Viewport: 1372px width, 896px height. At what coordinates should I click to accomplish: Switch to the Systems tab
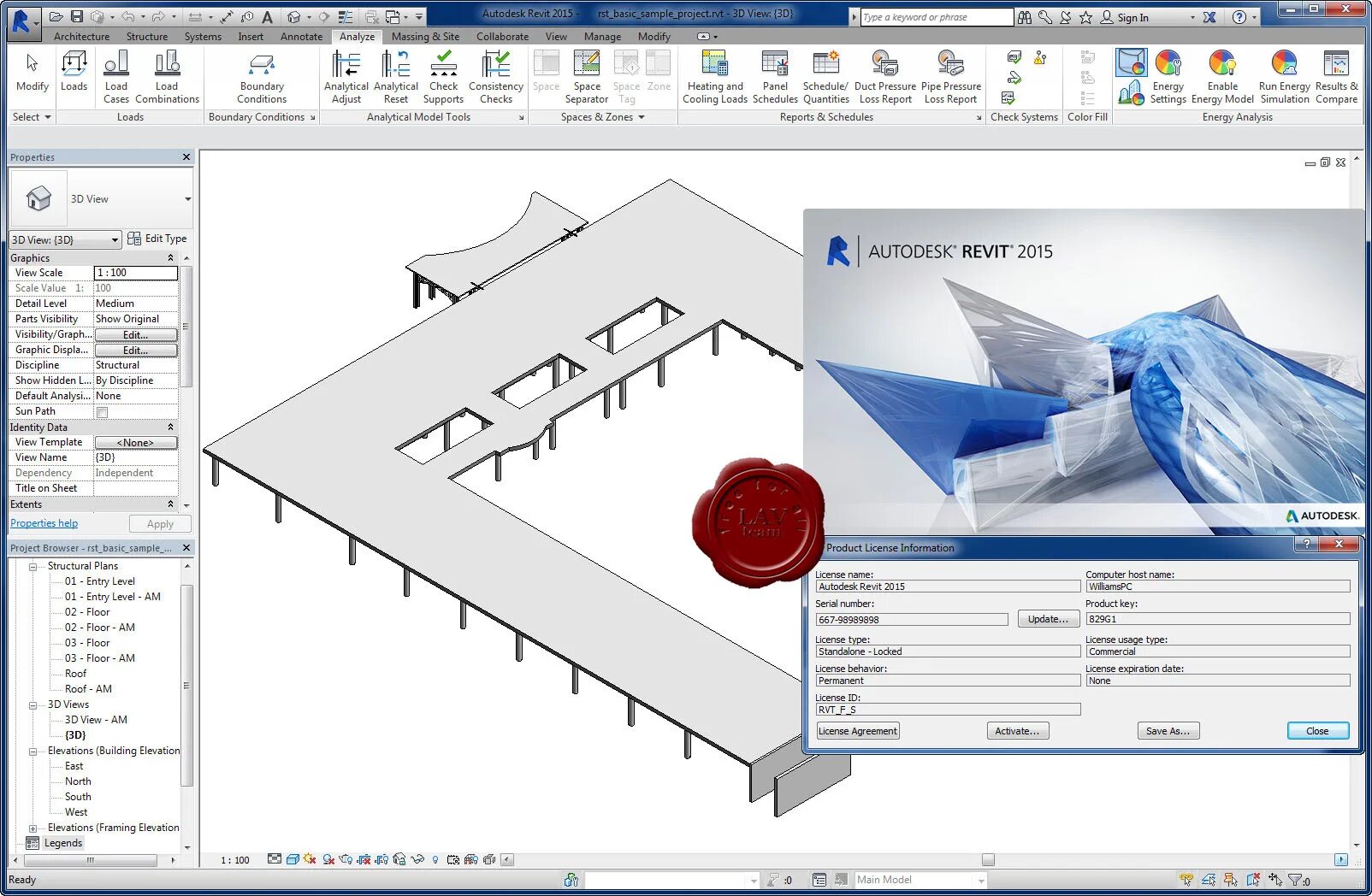click(203, 37)
